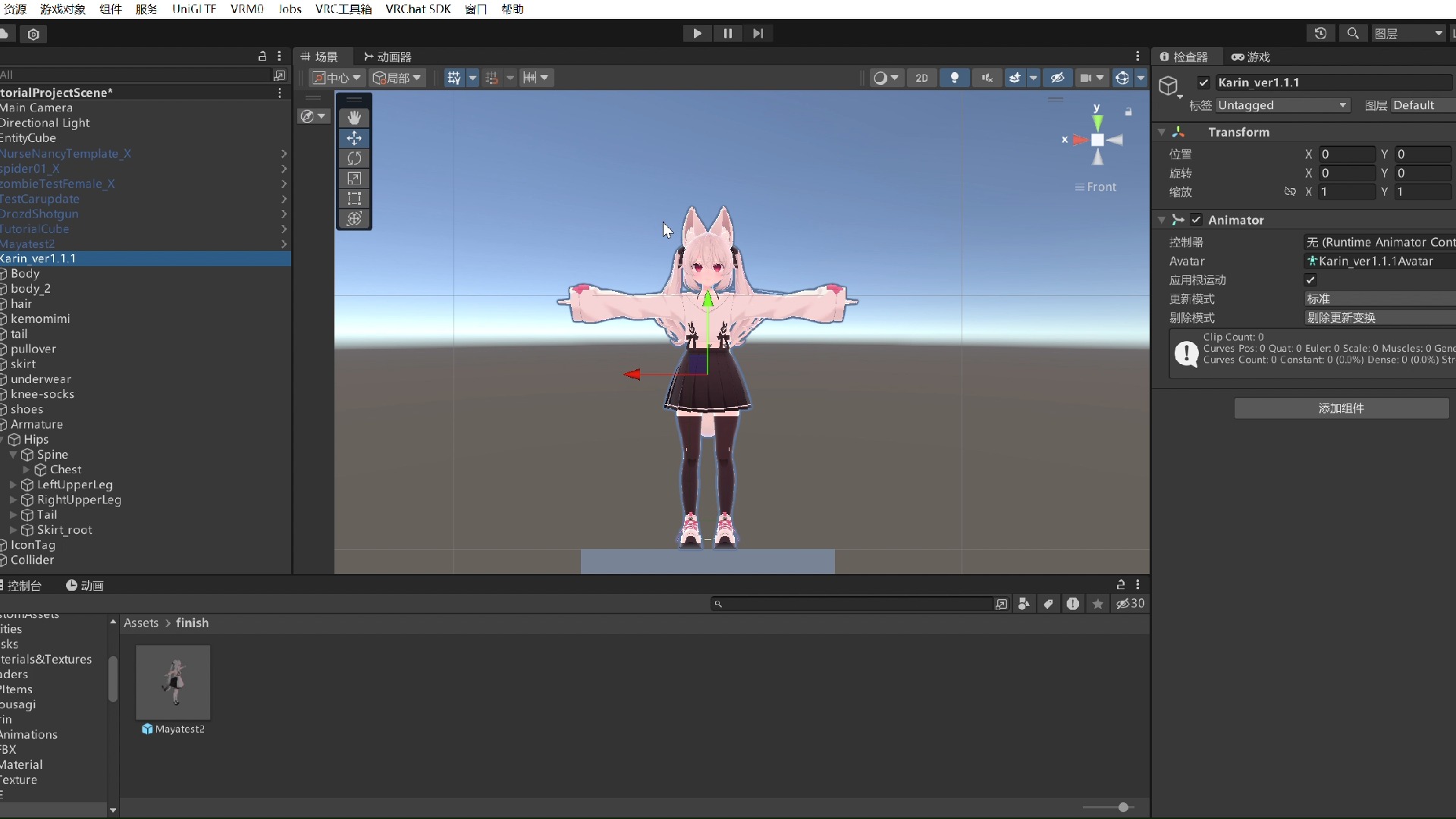Click the Assets breadcrumb in the project panel

coord(141,623)
